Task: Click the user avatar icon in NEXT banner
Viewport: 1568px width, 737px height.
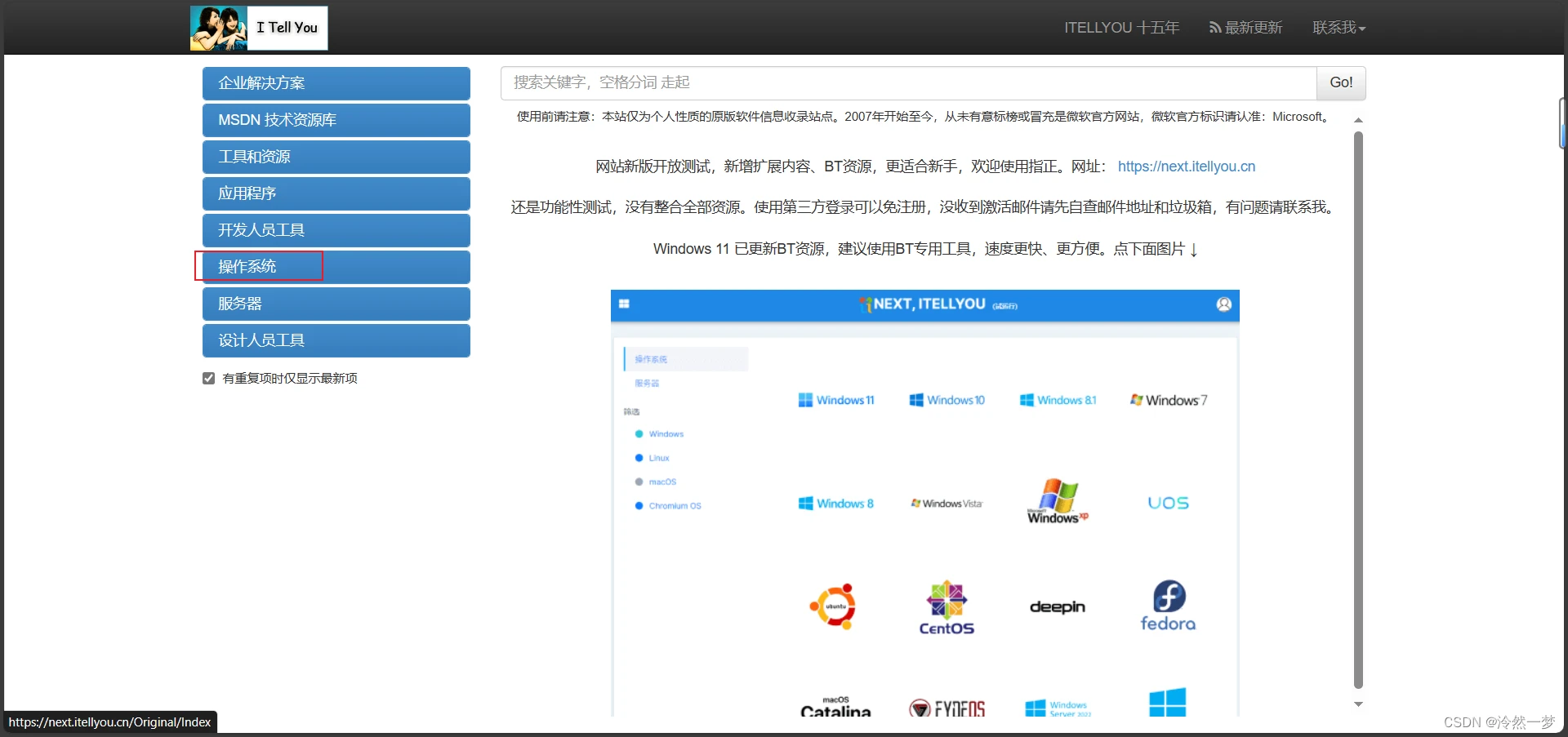Action: click(x=1223, y=304)
